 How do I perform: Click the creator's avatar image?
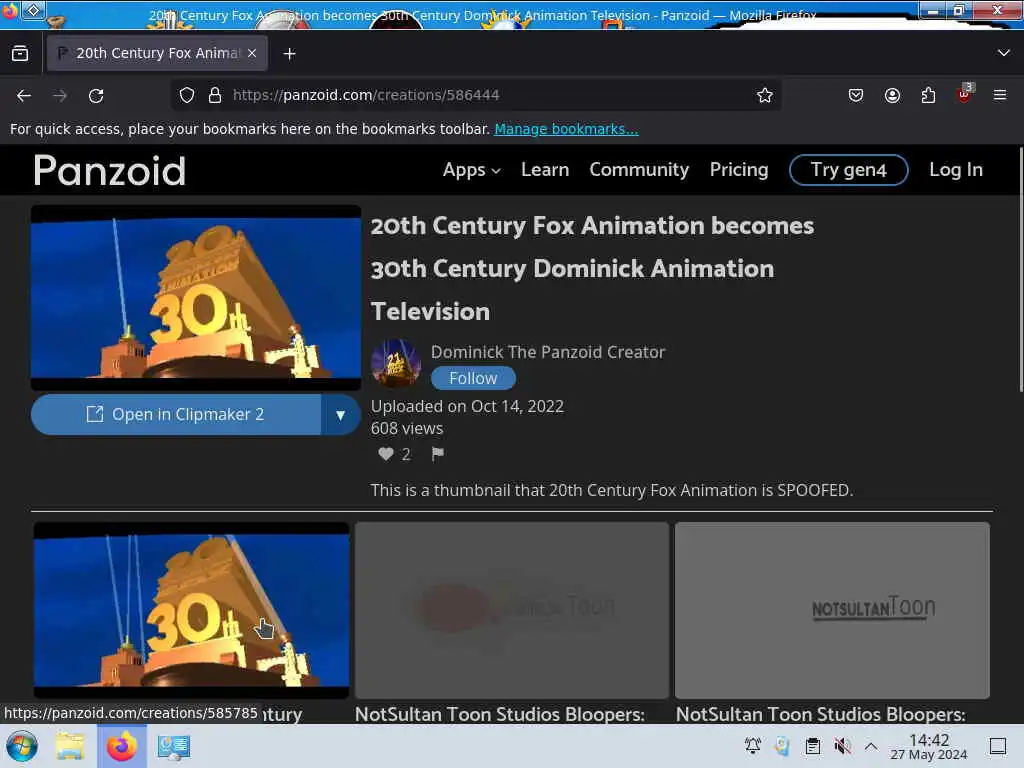click(396, 364)
